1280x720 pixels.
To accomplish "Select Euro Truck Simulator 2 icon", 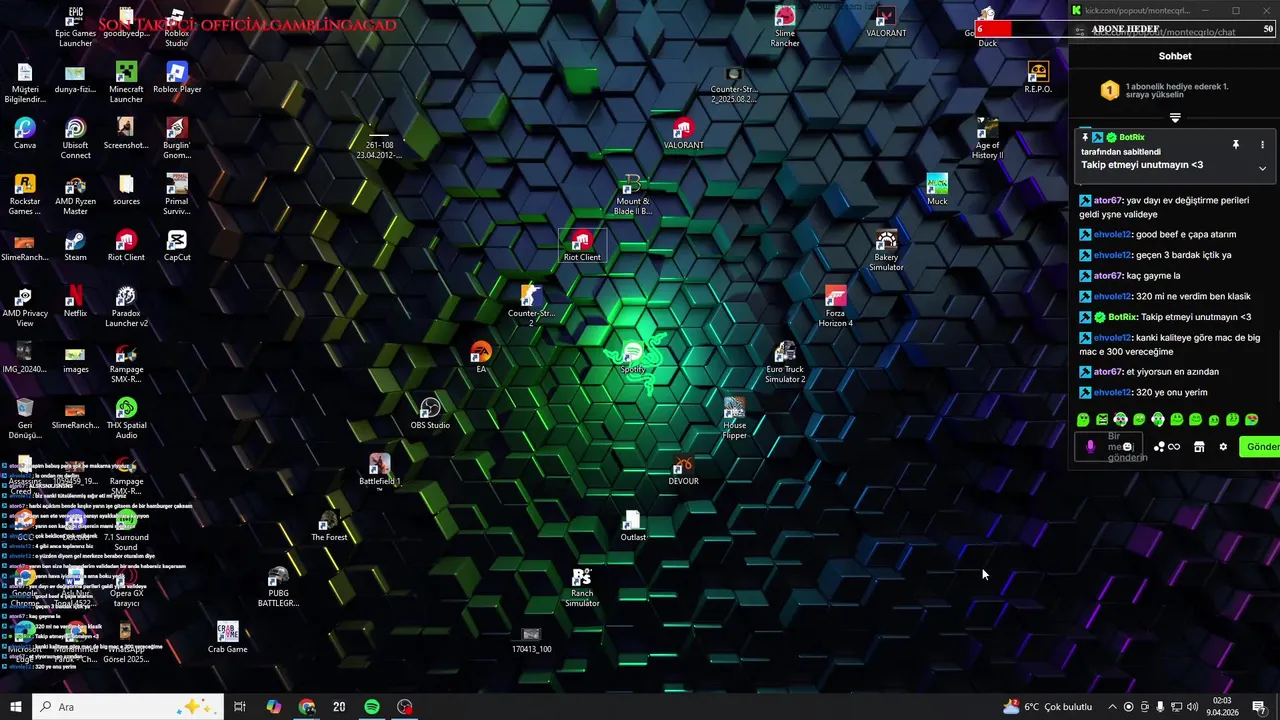I will tap(785, 363).
